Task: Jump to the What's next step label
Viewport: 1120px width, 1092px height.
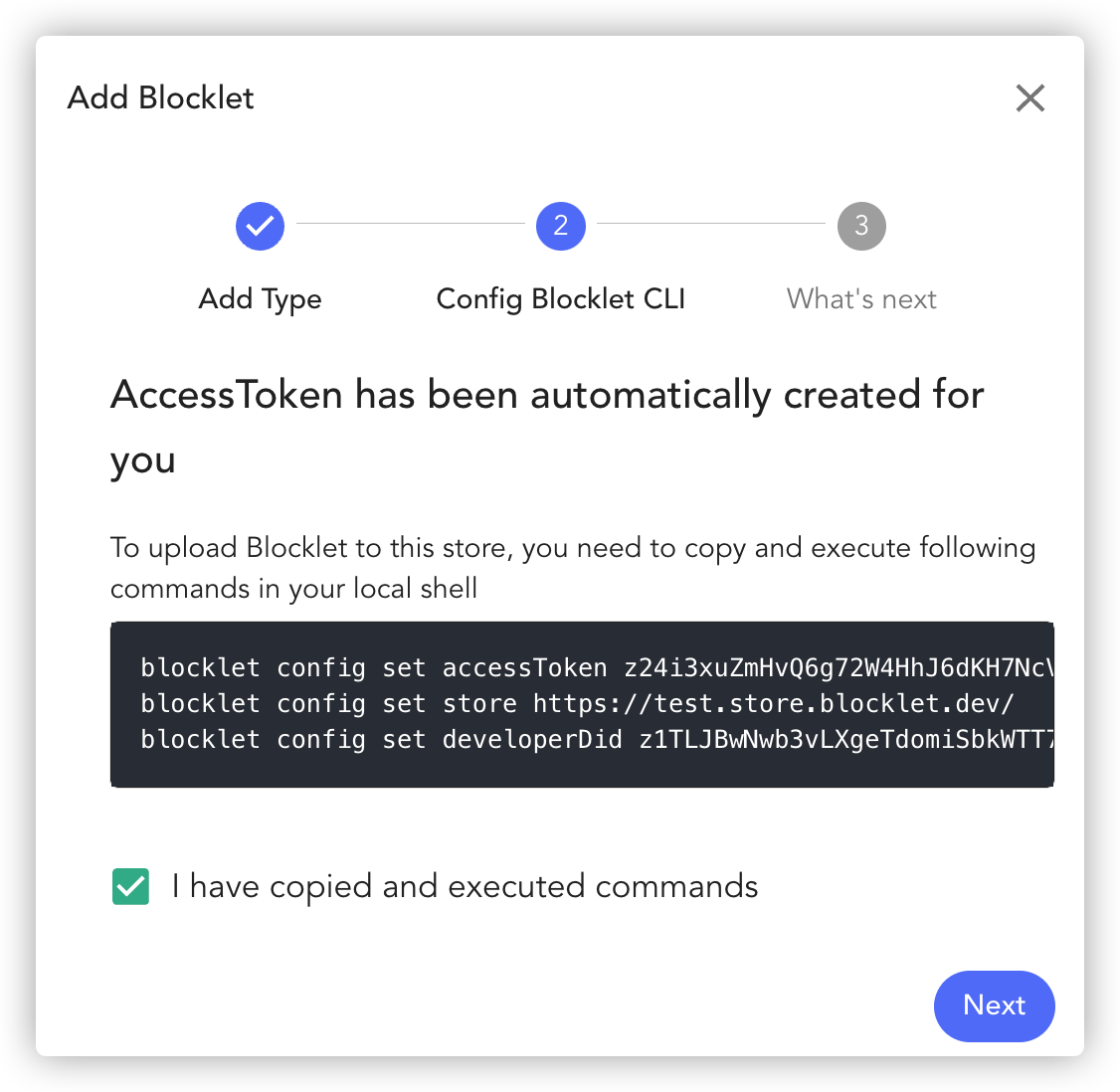Action: (x=861, y=299)
